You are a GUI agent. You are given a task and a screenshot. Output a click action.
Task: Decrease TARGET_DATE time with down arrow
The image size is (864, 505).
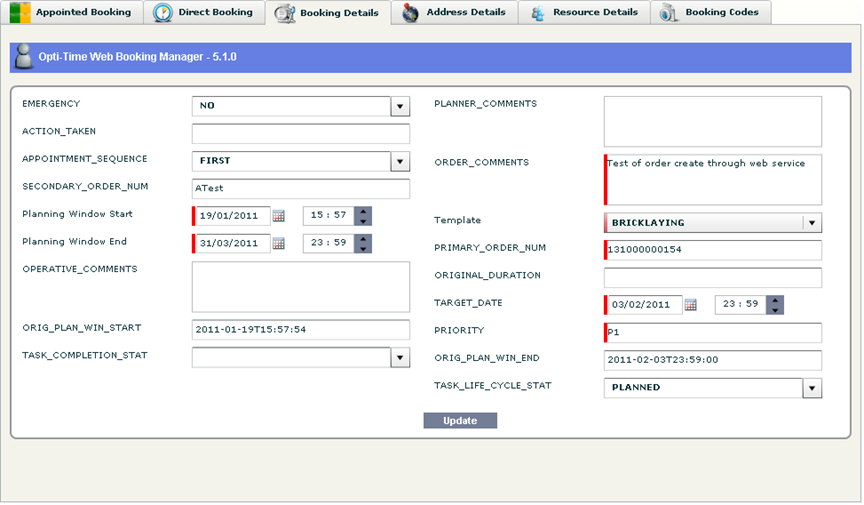(x=775, y=310)
